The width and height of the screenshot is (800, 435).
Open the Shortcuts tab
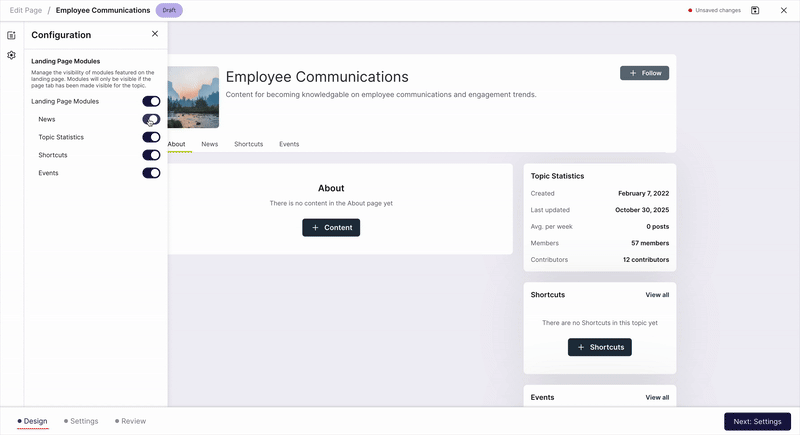pos(248,144)
